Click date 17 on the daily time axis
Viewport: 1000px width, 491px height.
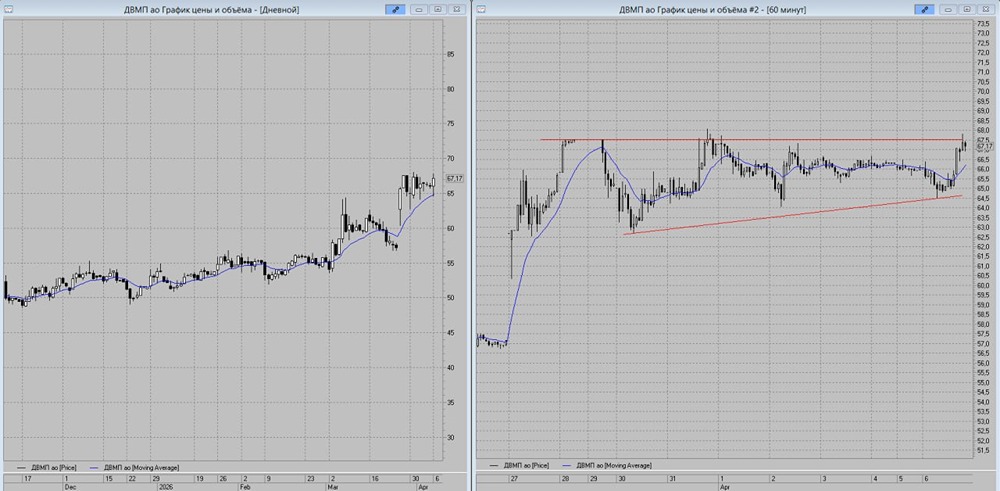tap(27, 478)
